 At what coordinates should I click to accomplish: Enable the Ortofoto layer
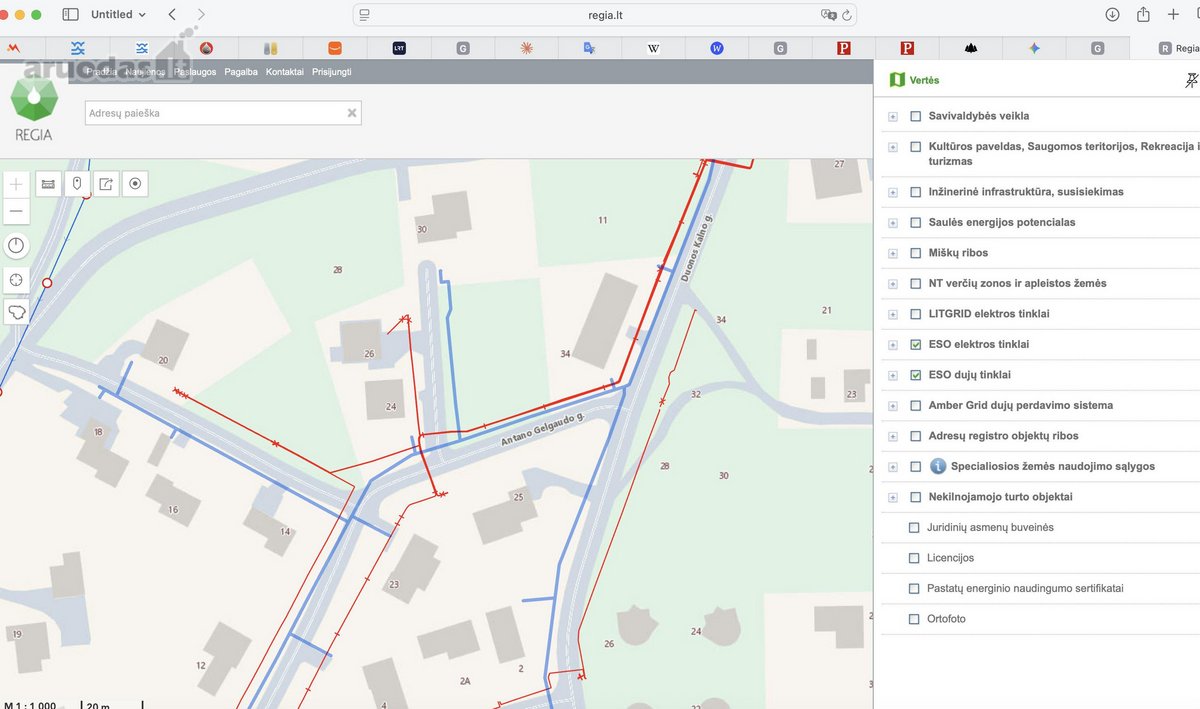(x=913, y=619)
